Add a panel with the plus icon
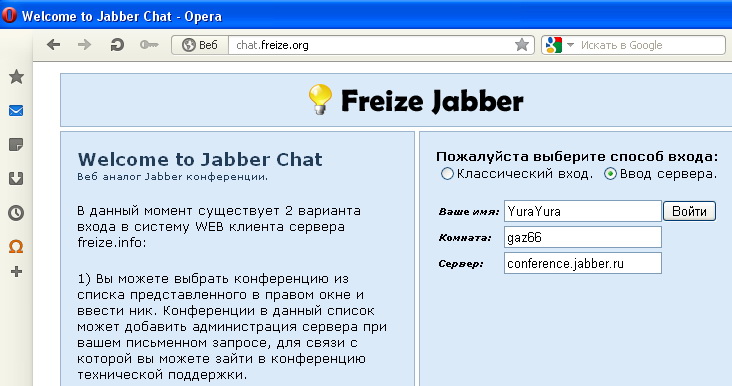 (x=16, y=271)
